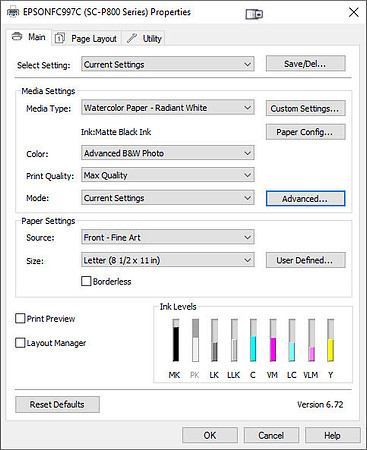Click the C cyan ink level bar
This screenshot has height=450, width=367.
click(x=253, y=340)
